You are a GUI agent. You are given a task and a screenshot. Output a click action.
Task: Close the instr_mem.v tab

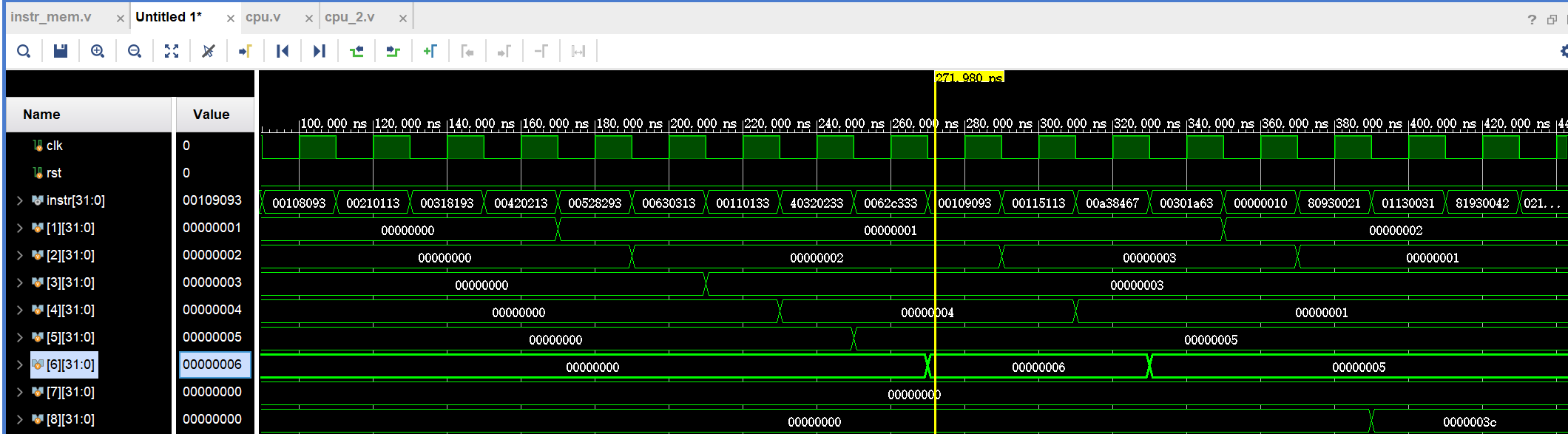pyautogui.click(x=121, y=18)
